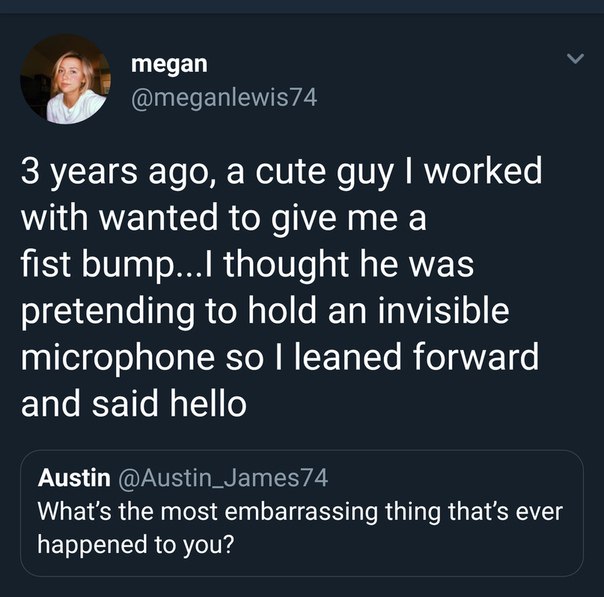Click the word "embarrassing" in quoted tweet
604x597 pixels.
pyautogui.click(x=301, y=513)
